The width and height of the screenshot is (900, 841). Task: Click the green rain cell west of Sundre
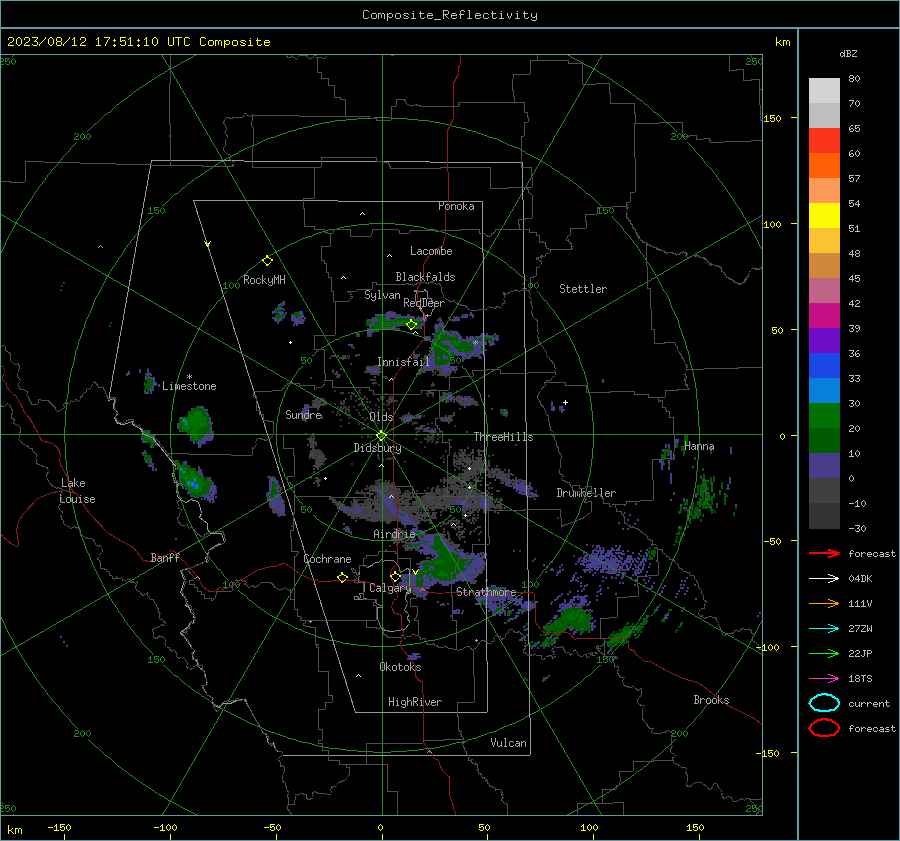(196, 425)
